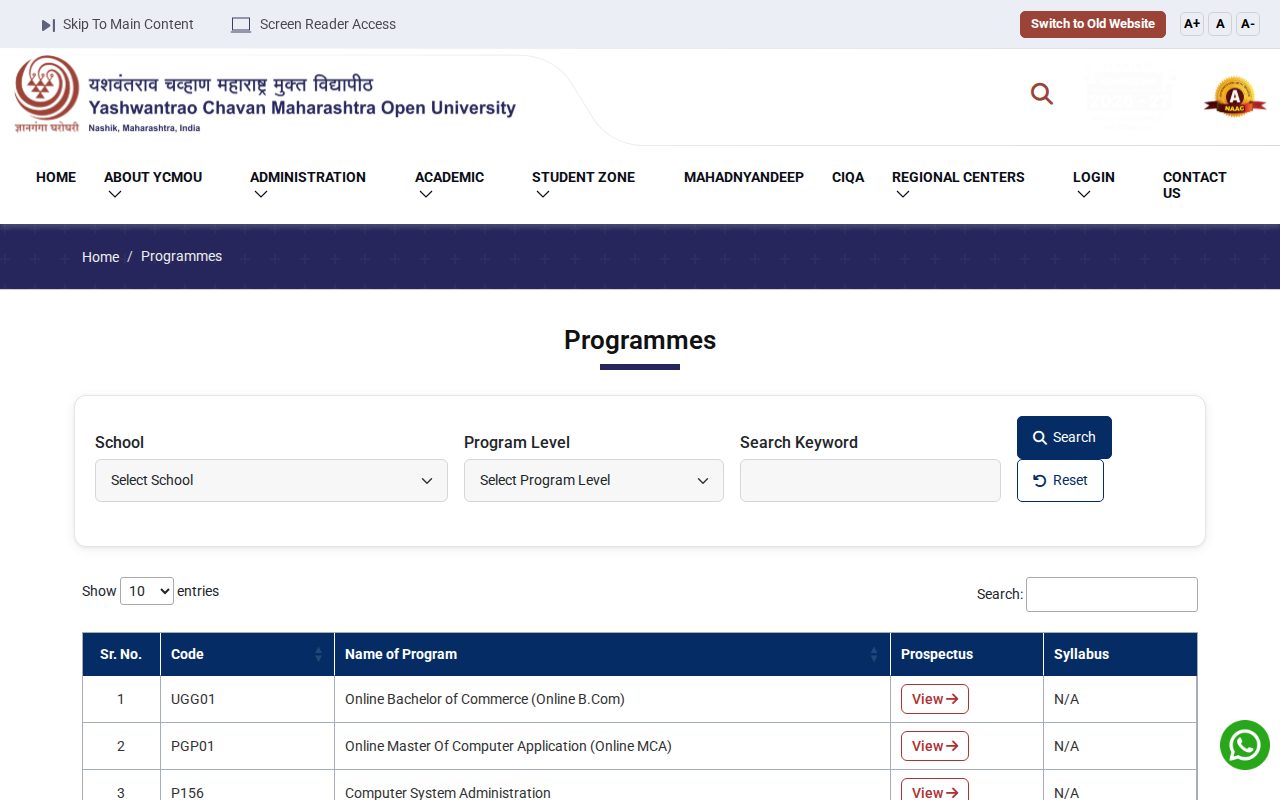The height and width of the screenshot is (800, 1280).
Task: View prospectus for Online B.Com
Action: click(x=935, y=699)
